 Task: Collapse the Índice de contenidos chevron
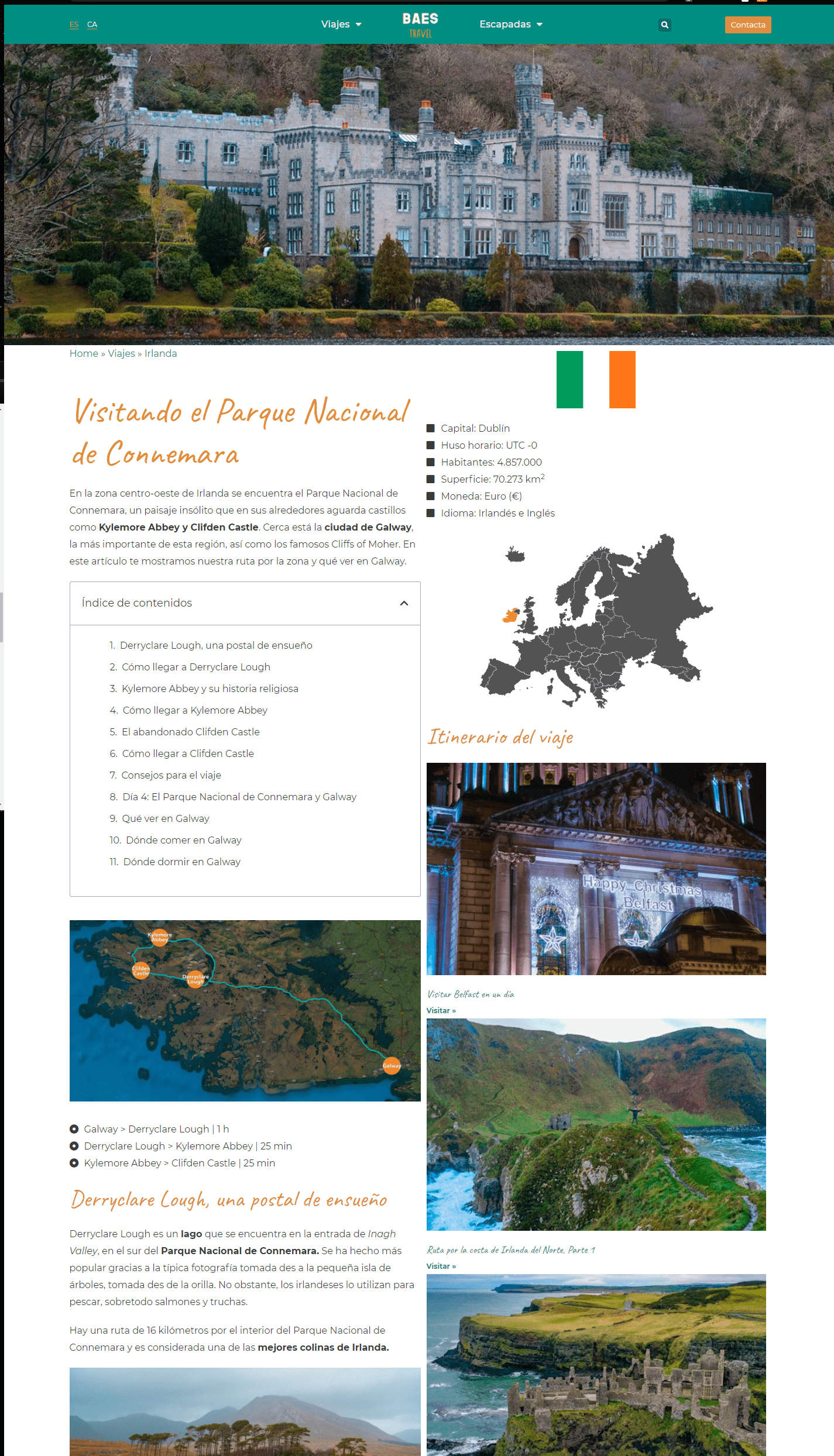click(404, 603)
